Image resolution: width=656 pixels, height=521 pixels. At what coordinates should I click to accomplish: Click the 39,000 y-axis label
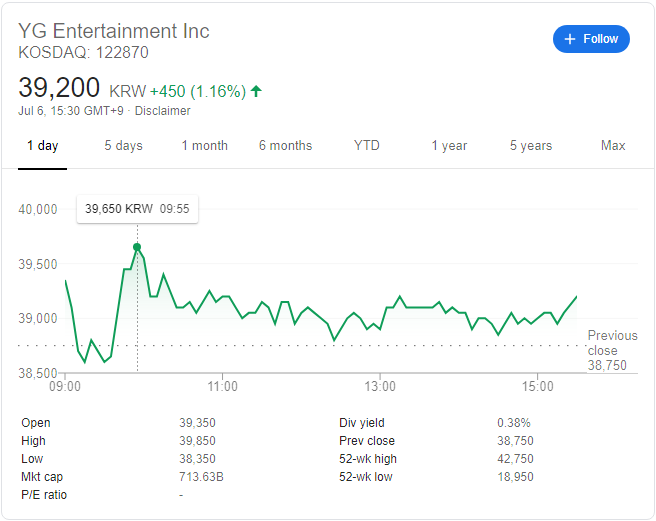[x=38, y=318]
